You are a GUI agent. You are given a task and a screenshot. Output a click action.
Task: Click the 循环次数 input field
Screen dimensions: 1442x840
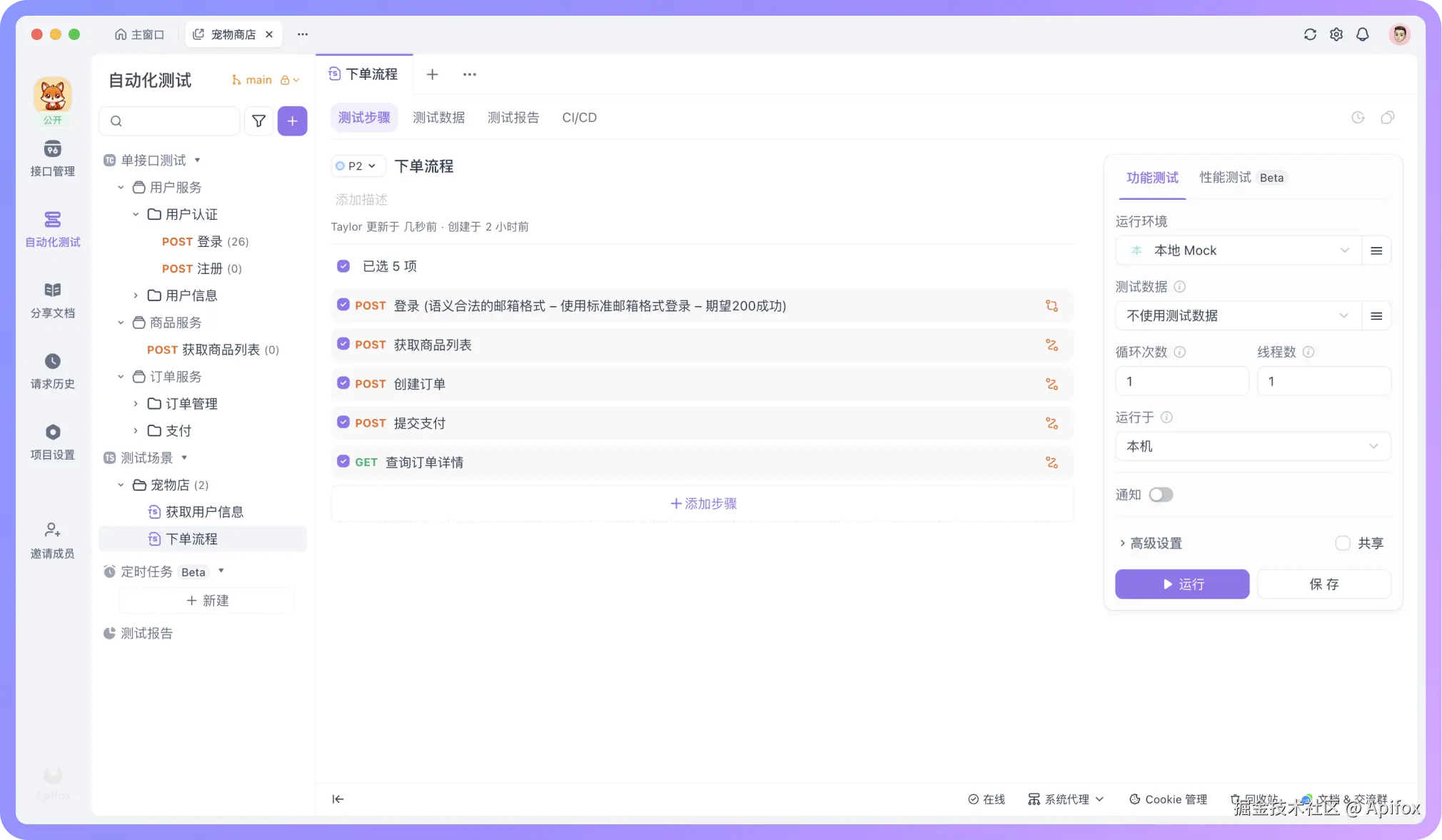point(1181,381)
